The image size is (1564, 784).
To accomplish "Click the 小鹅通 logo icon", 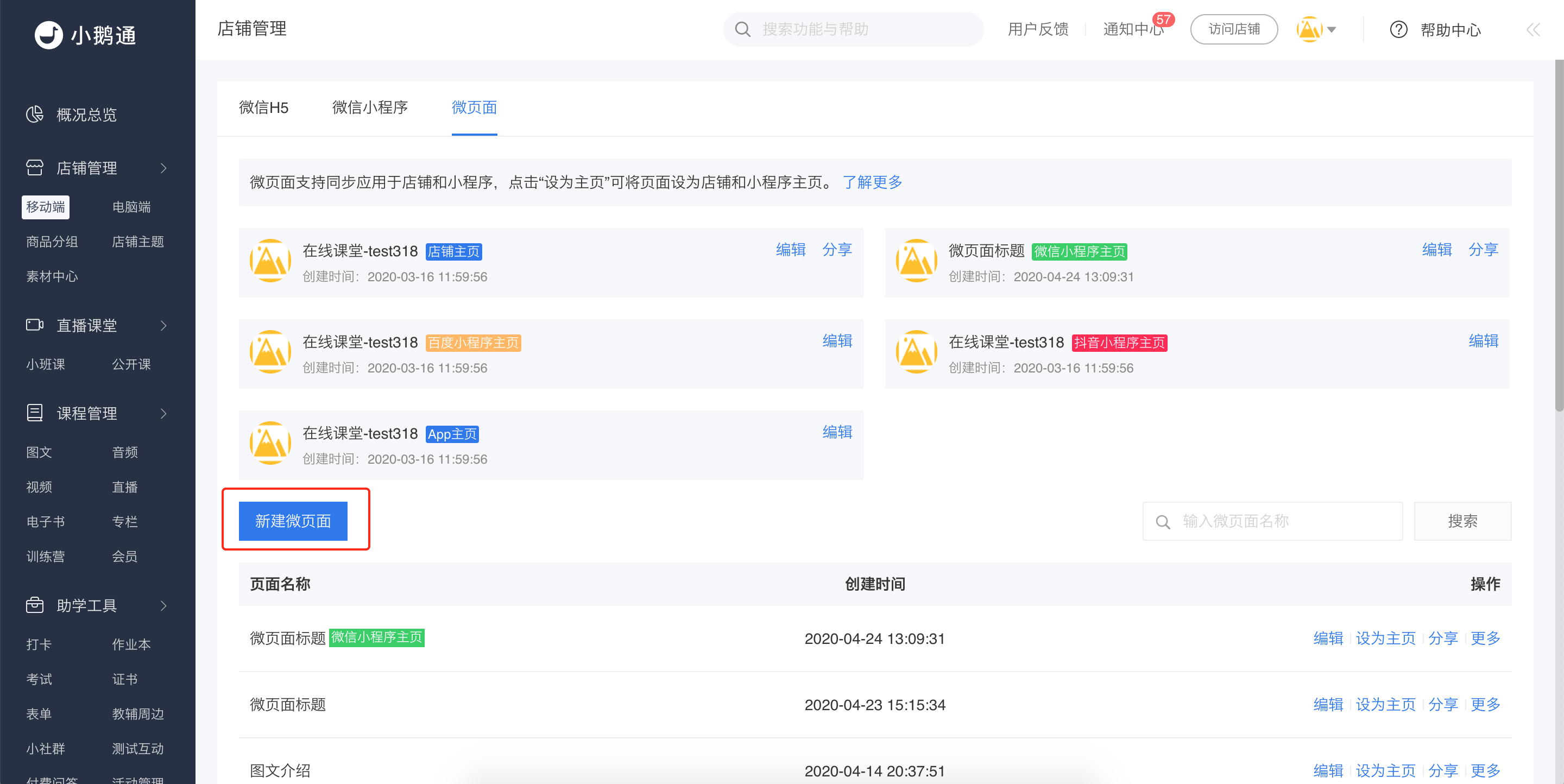I will [x=48, y=35].
